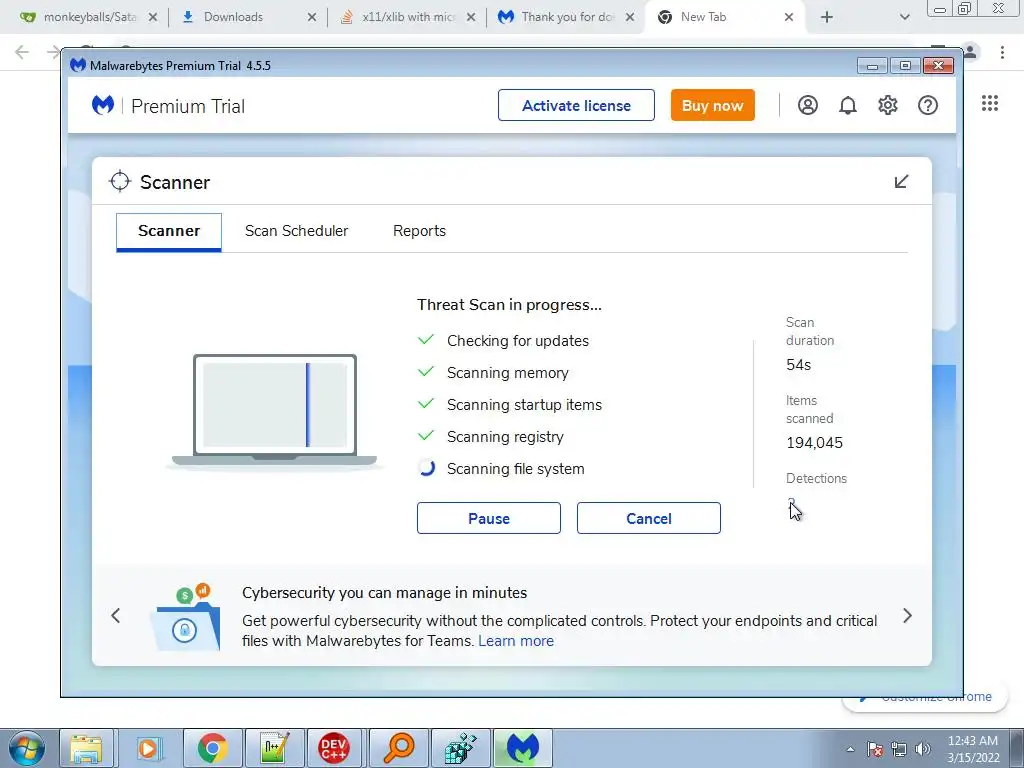The height and width of the screenshot is (768, 1024).
Task: Click the items scanned value 194,045
Action: 814,443
